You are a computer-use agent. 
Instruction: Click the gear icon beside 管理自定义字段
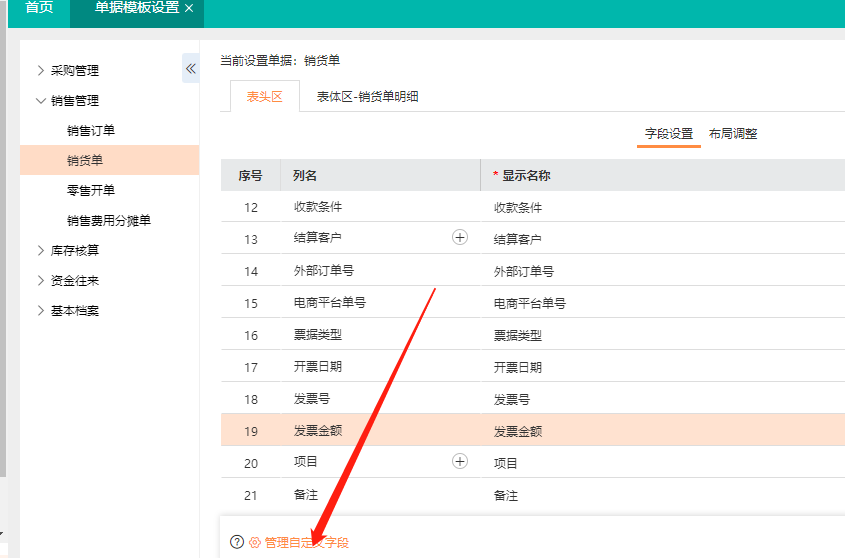pos(254,542)
